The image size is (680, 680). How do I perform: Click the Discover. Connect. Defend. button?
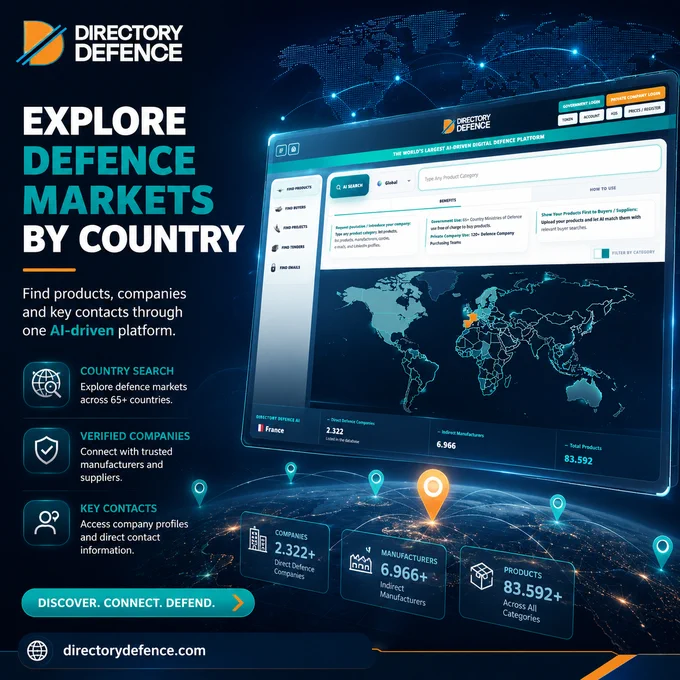pos(138,603)
